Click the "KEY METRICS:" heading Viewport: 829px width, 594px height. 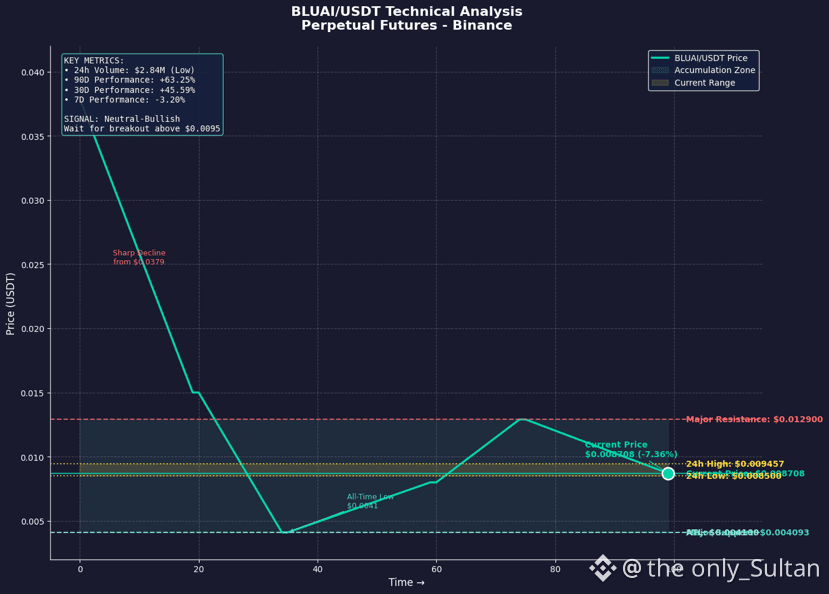[x=94, y=60]
